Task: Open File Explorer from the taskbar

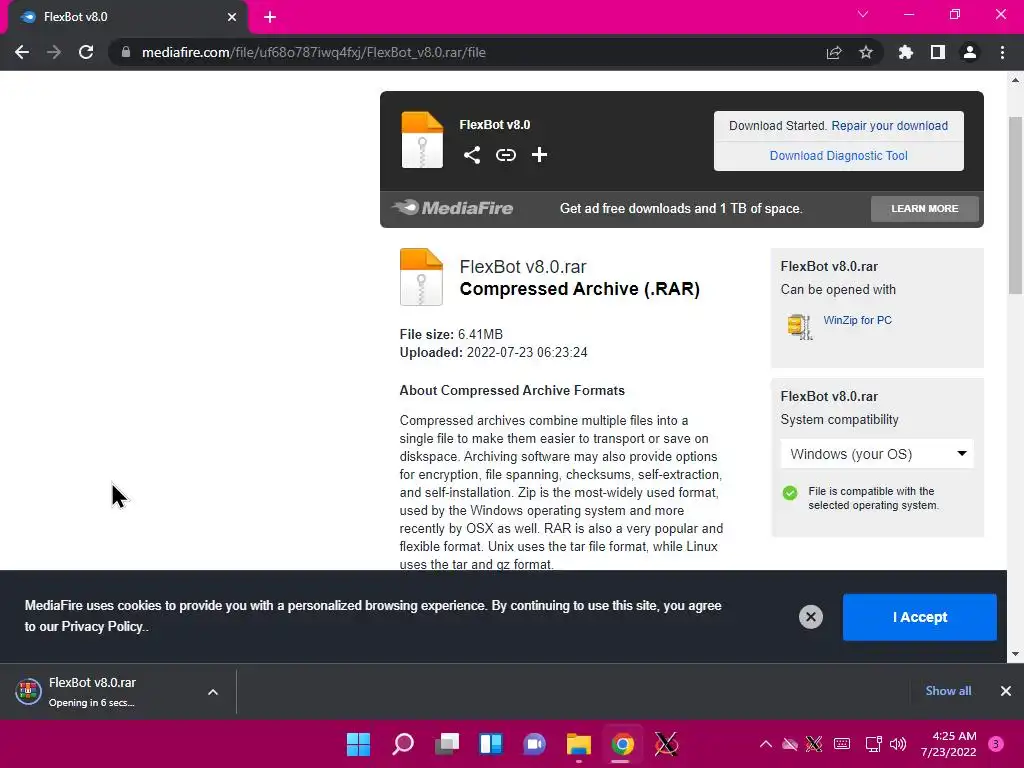Action: 579,744
